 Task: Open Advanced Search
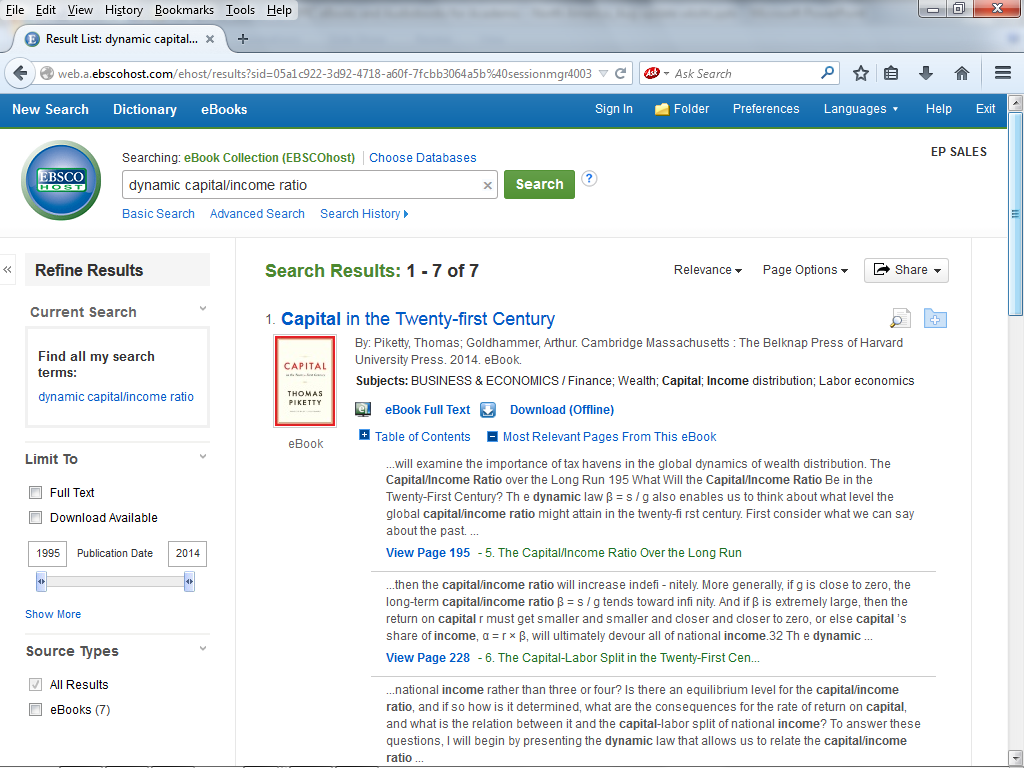click(257, 214)
